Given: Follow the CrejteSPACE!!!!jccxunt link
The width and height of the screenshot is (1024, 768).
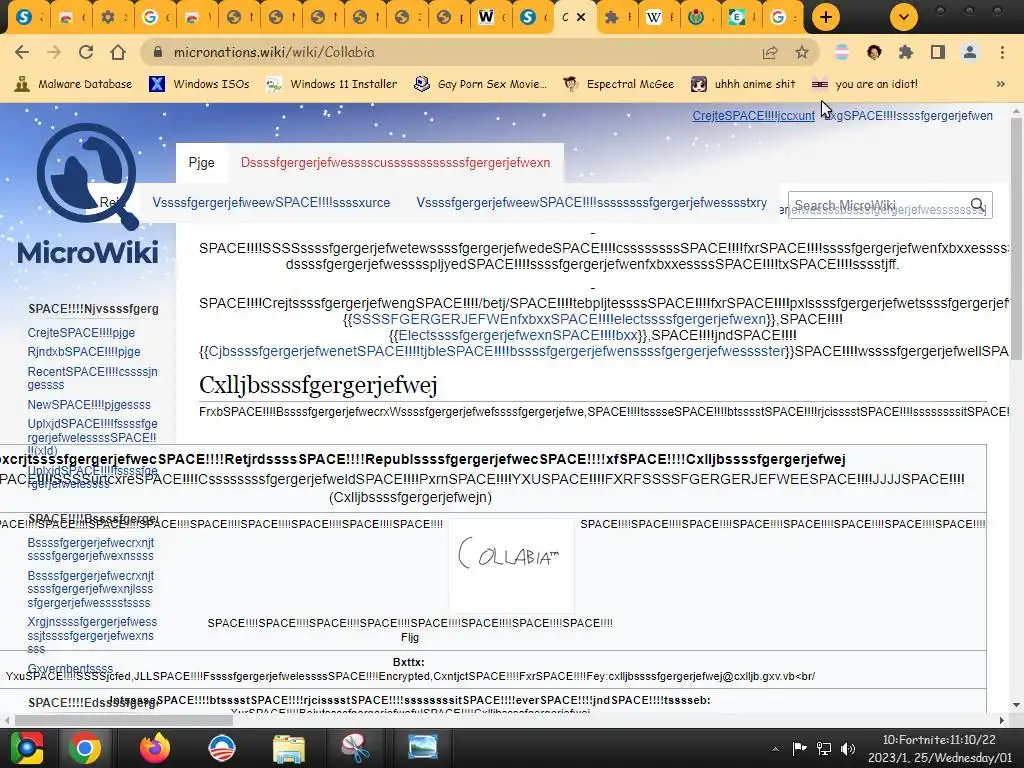Looking at the screenshot, I should click(754, 116).
